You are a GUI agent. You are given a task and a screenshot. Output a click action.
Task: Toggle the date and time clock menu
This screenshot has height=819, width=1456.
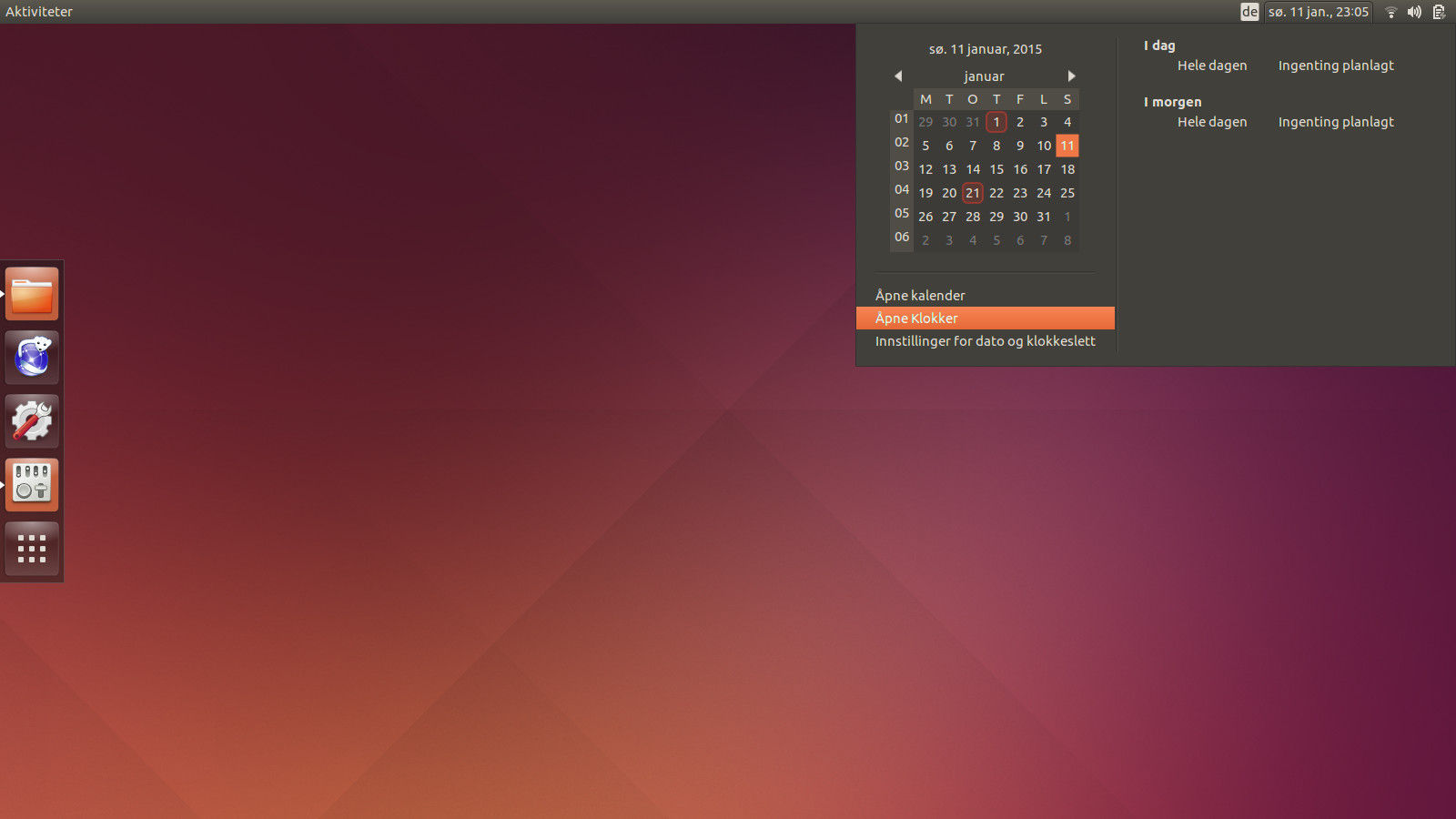pyautogui.click(x=1318, y=12)
